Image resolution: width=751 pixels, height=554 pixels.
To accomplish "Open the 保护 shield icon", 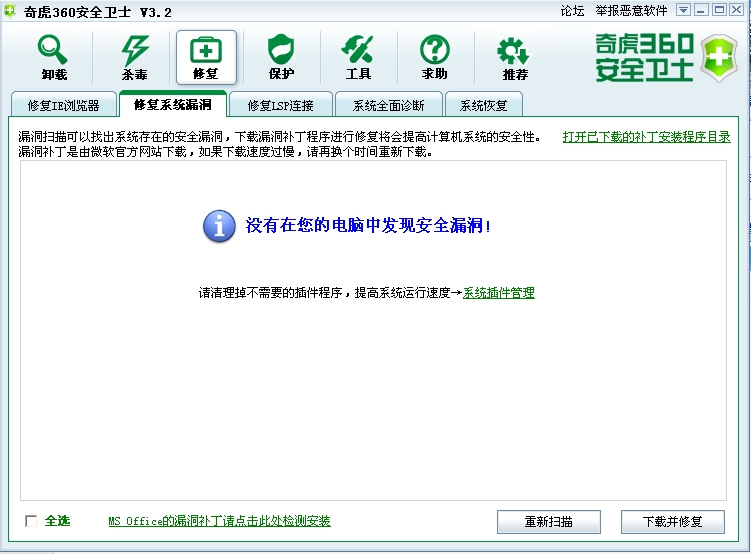I will 281,49.
